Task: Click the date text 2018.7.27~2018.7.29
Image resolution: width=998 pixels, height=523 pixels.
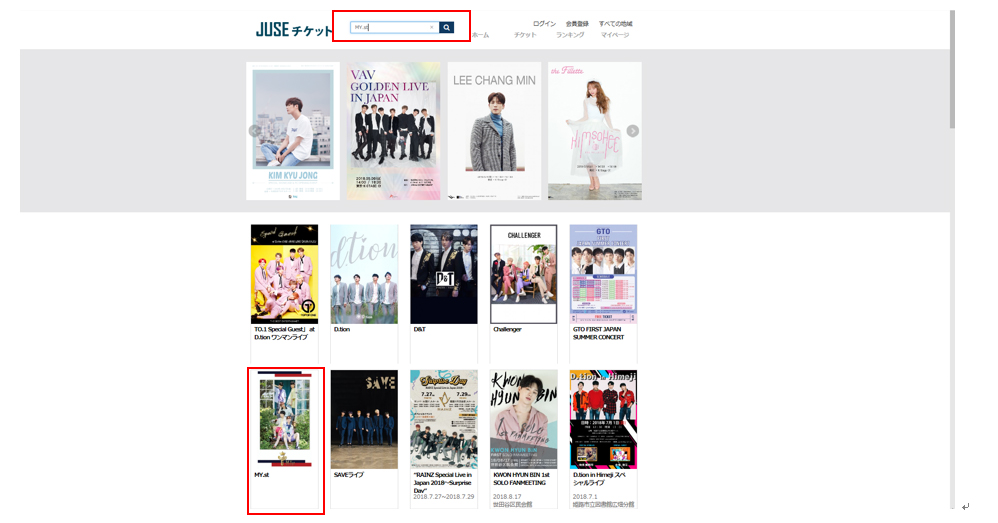Action: click(444, 496)
